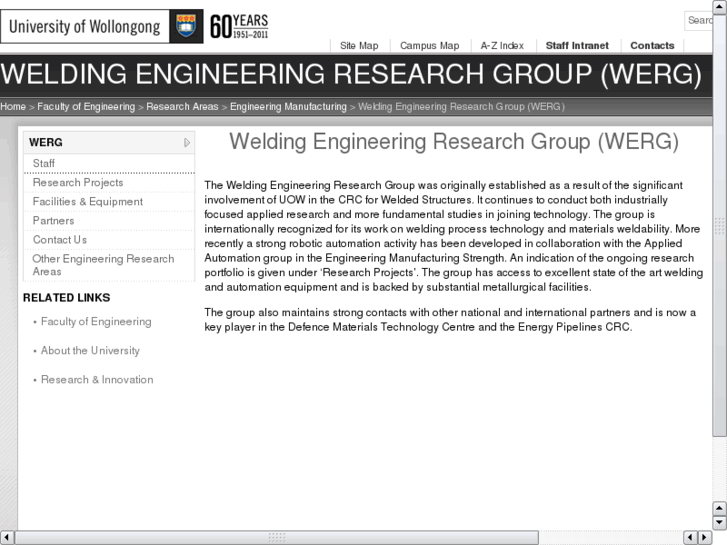This screenshot has width=727, height=545.
Task: Click the WERG sidebar heading
Action: (109, 142)
